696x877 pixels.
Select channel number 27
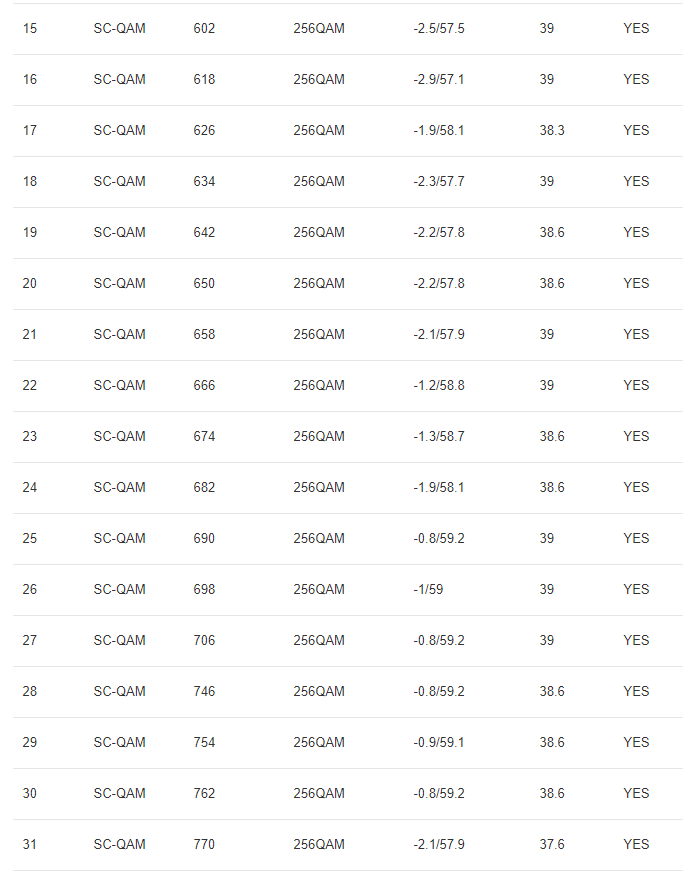point(30,641)
